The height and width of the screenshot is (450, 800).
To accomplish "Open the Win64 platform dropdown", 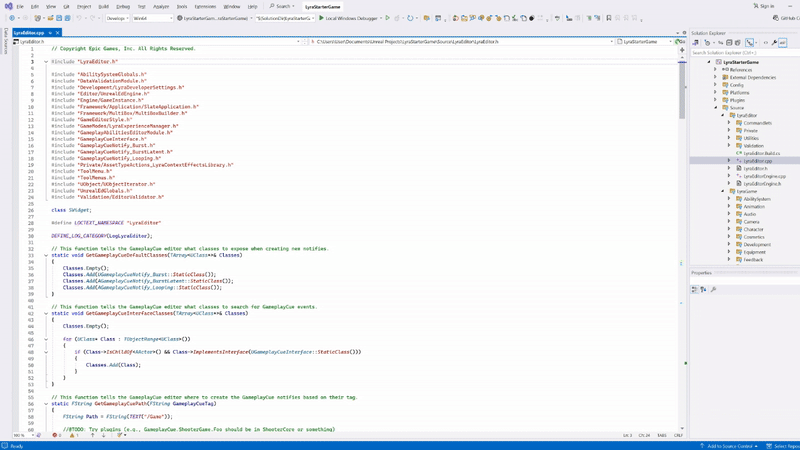I will click(x=152, y=18).
